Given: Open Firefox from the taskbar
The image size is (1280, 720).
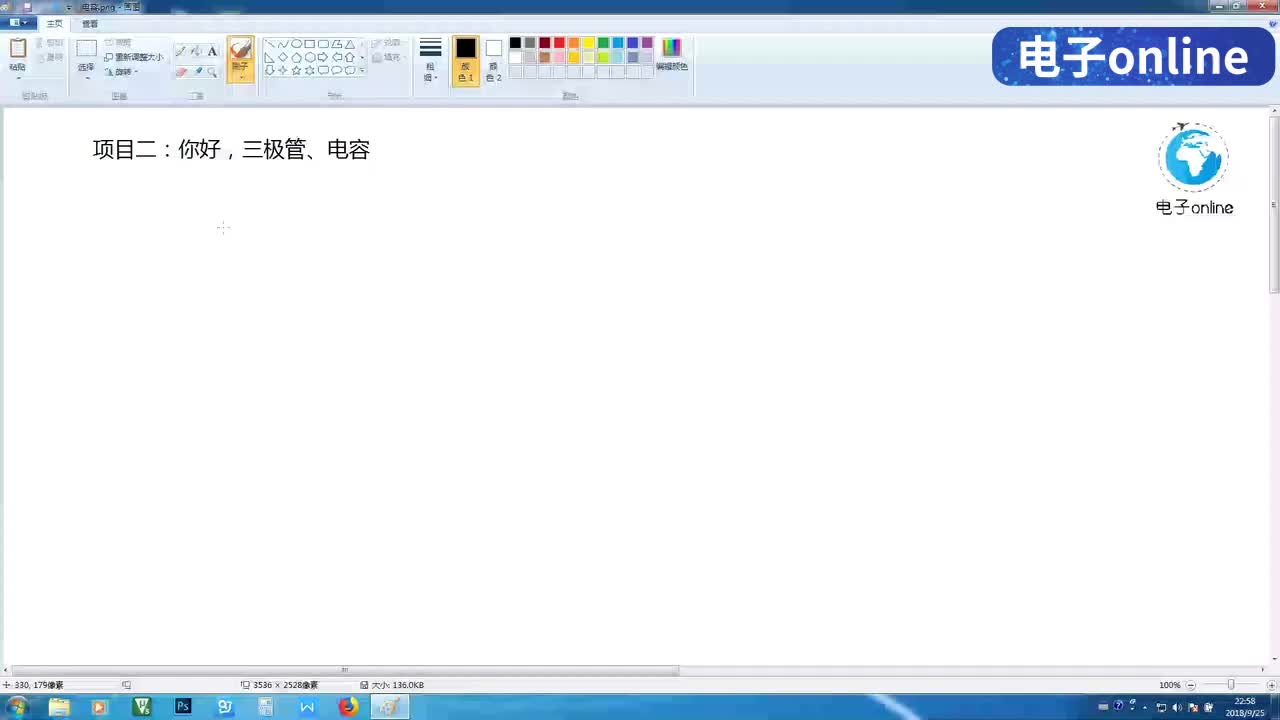Looking at the screenshot, I should click(x=348, y=707).
